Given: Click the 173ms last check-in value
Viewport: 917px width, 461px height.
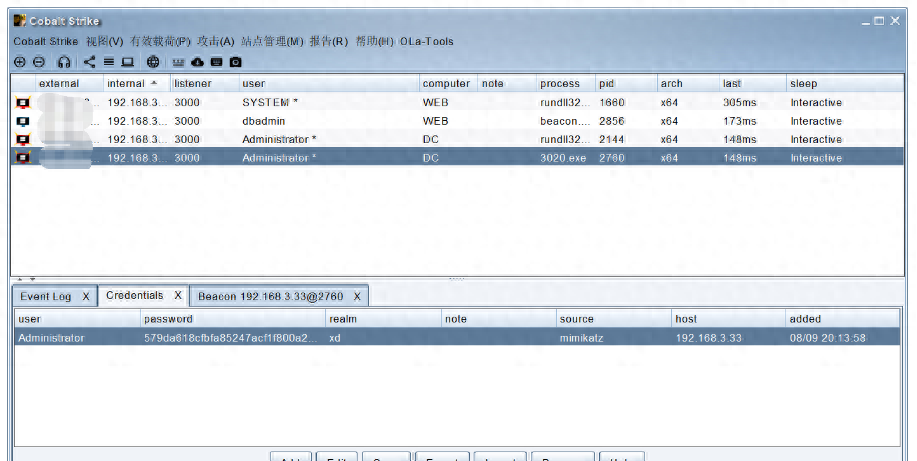Looking at the screenshot, I should click(739, 121).
